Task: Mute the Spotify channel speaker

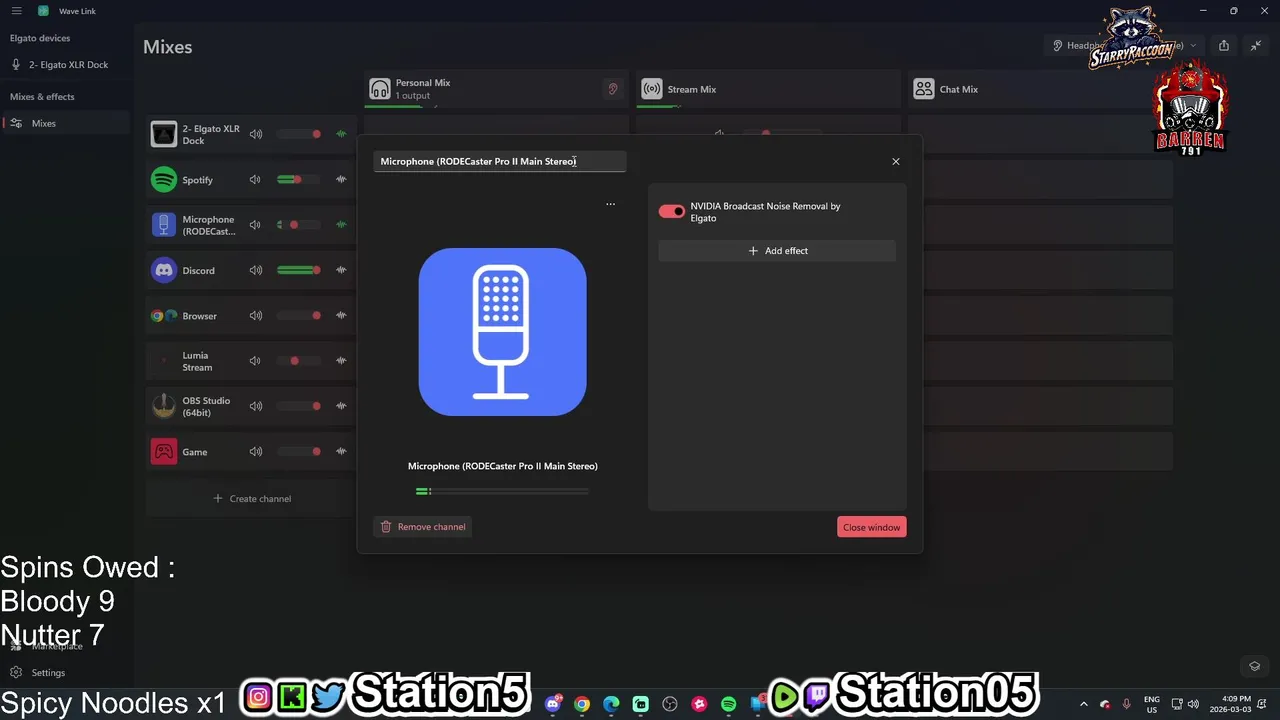Action: (256, 180)
